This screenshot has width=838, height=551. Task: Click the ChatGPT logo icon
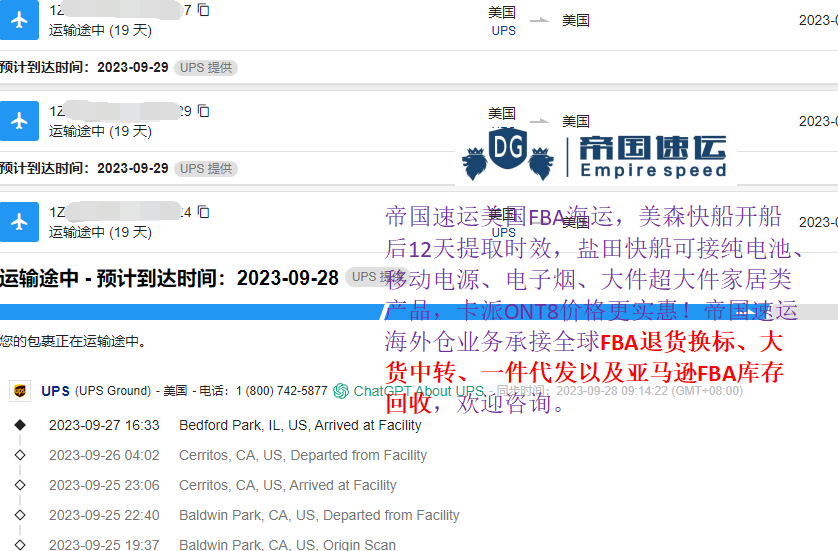pos(340,391)
